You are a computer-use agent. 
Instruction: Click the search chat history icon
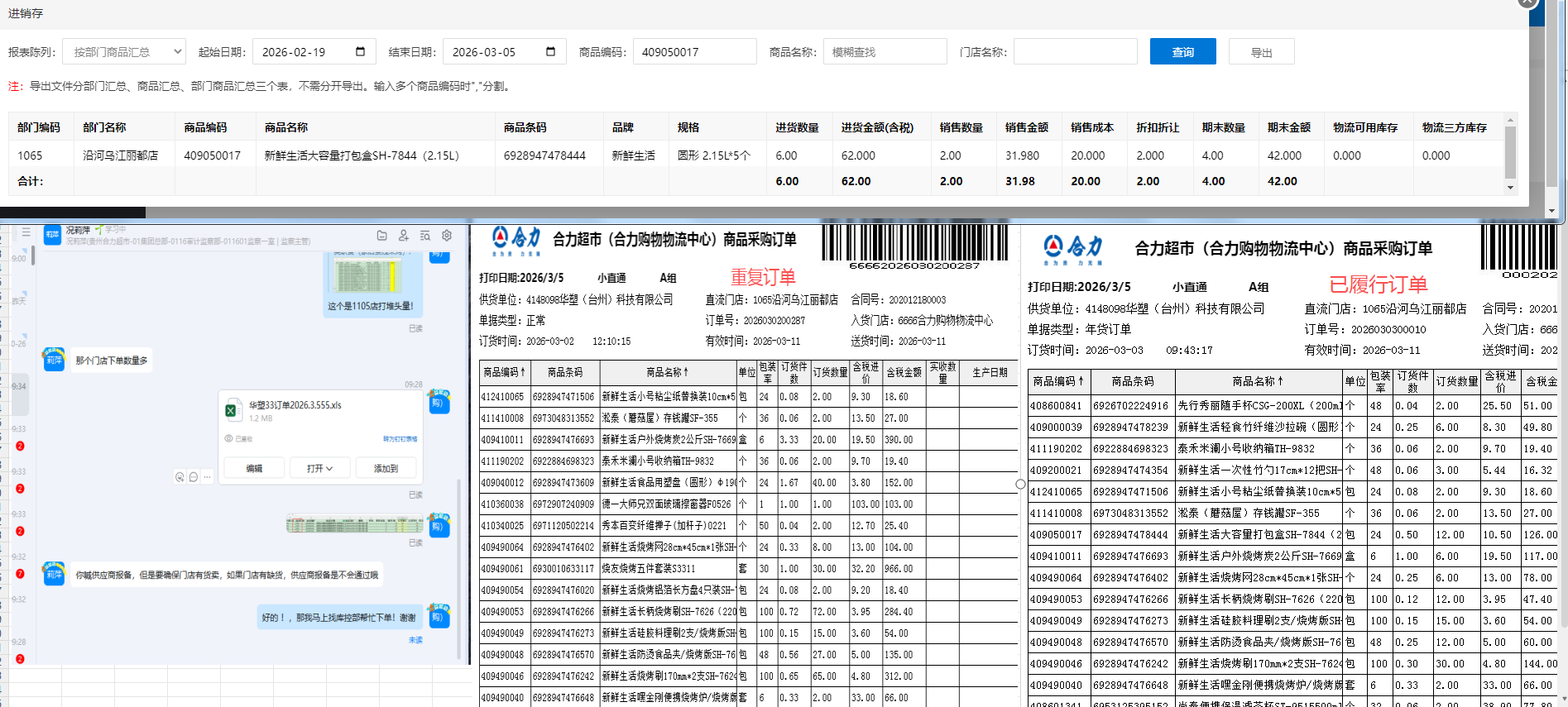coord(424,236)
